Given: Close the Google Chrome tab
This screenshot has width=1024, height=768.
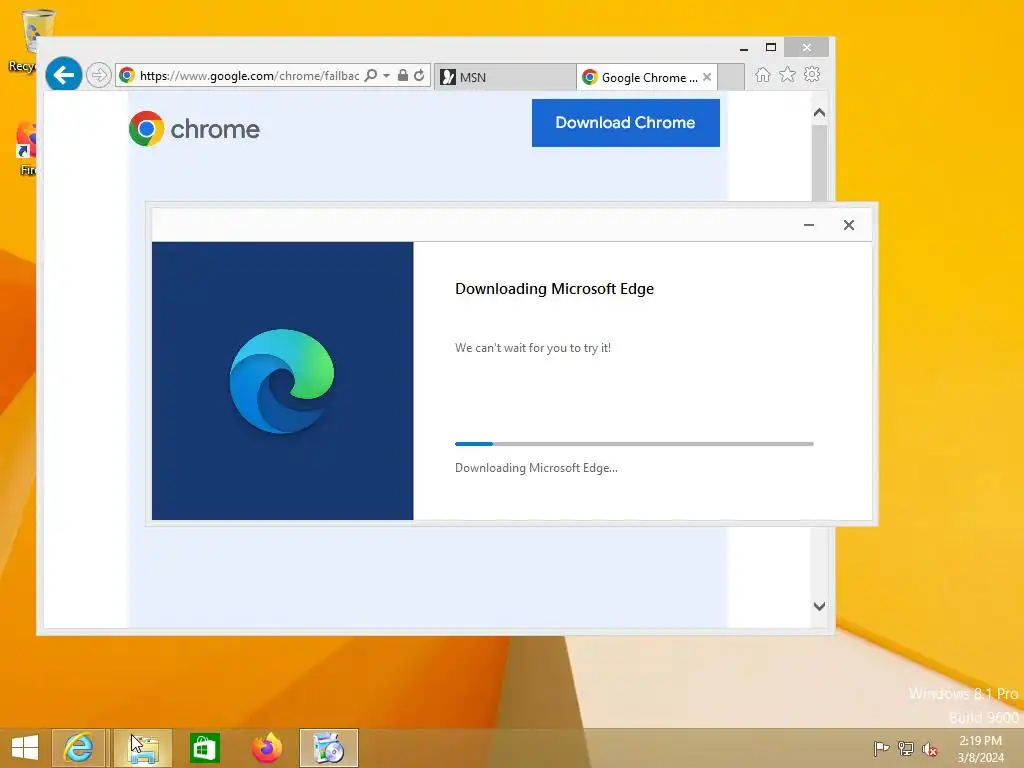Looking at the screenshot, I should point(707,77).
